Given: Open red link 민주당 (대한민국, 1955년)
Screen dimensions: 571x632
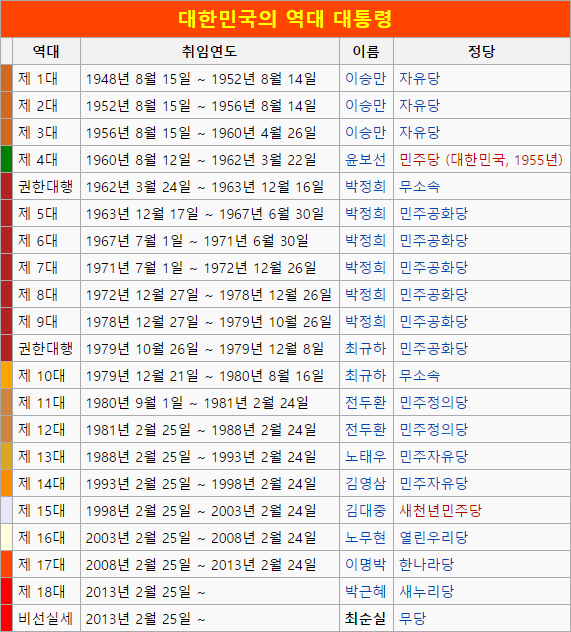Looking at the screenshot, I should click(481, 159).
